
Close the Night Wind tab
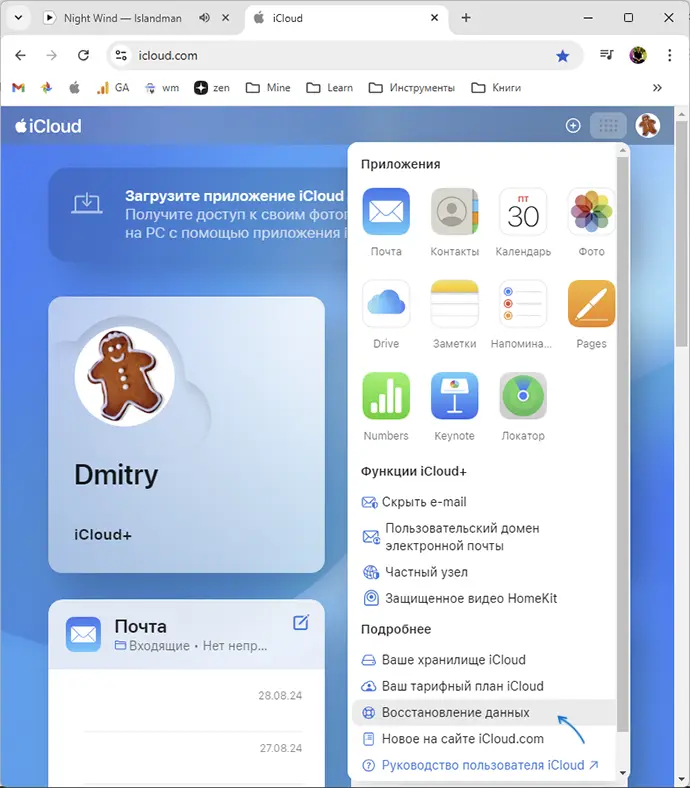click(226, 18)
